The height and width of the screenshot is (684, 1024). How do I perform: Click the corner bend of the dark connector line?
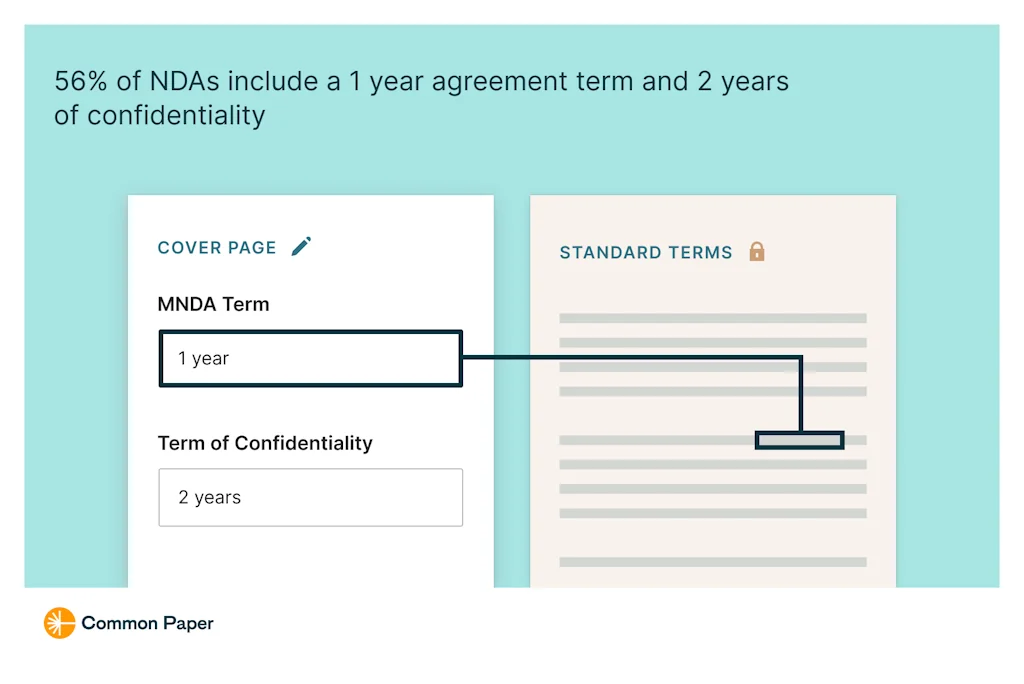point(800,357)
